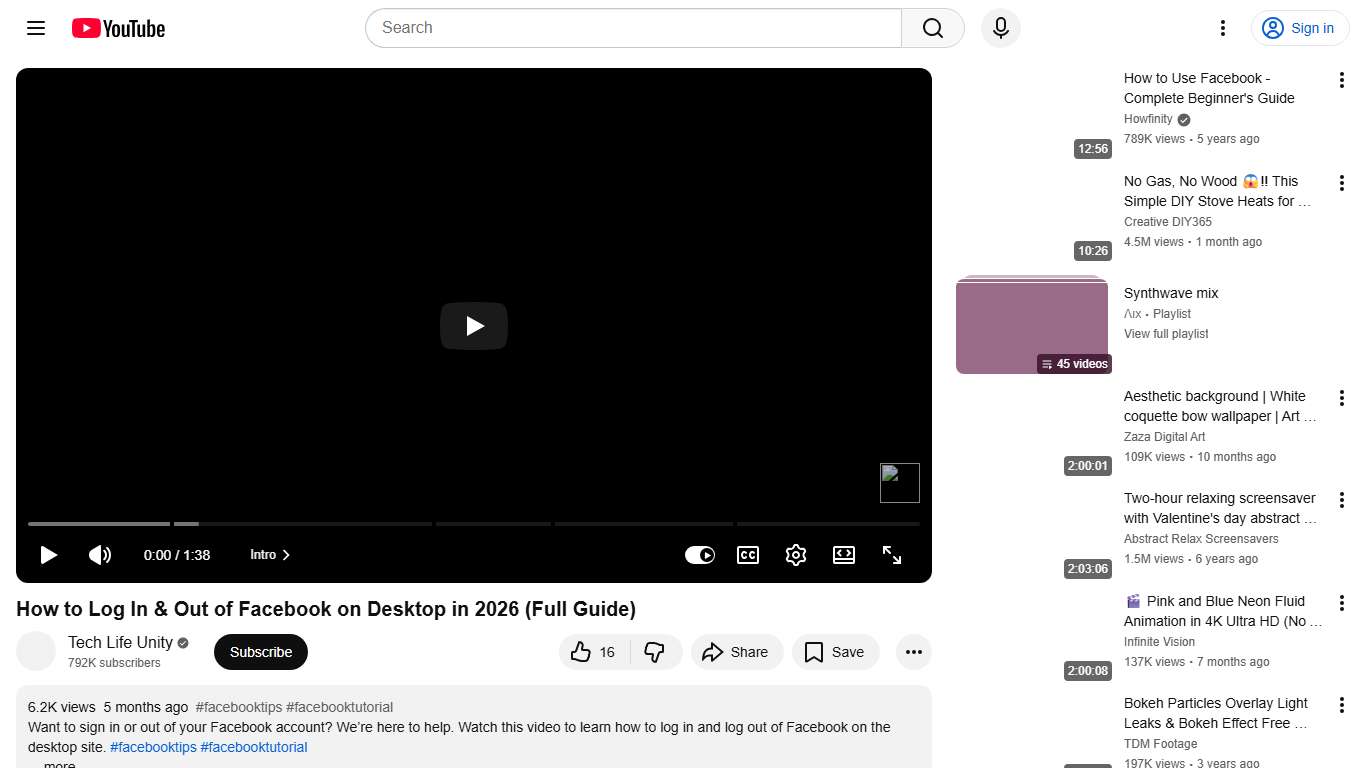Mute the video volume icon
Image resolution: width=1366 pixels, height=768 pixels.
(100, 554)
